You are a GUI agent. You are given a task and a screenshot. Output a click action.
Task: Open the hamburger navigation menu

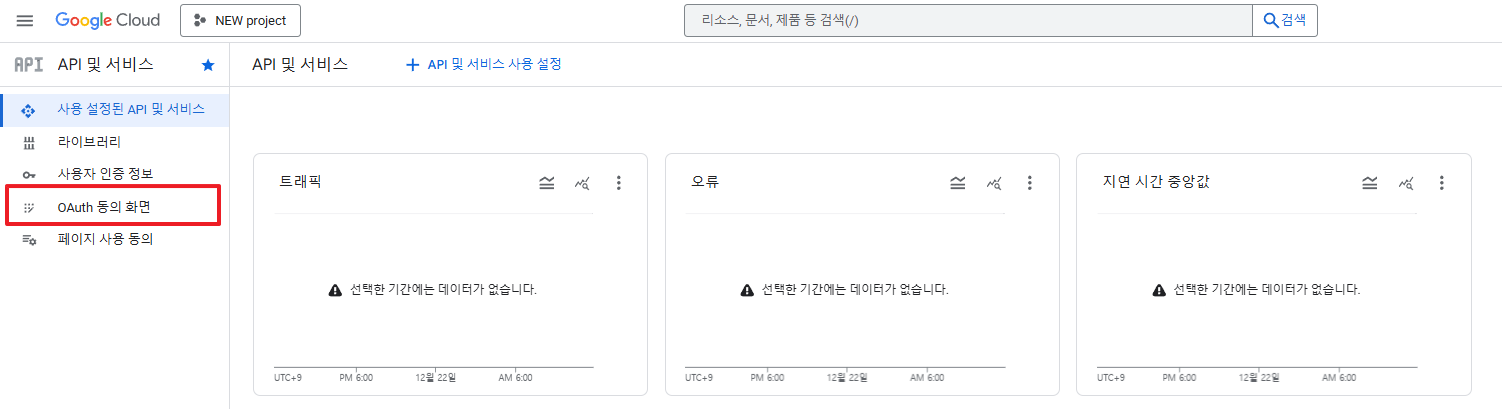25,21
